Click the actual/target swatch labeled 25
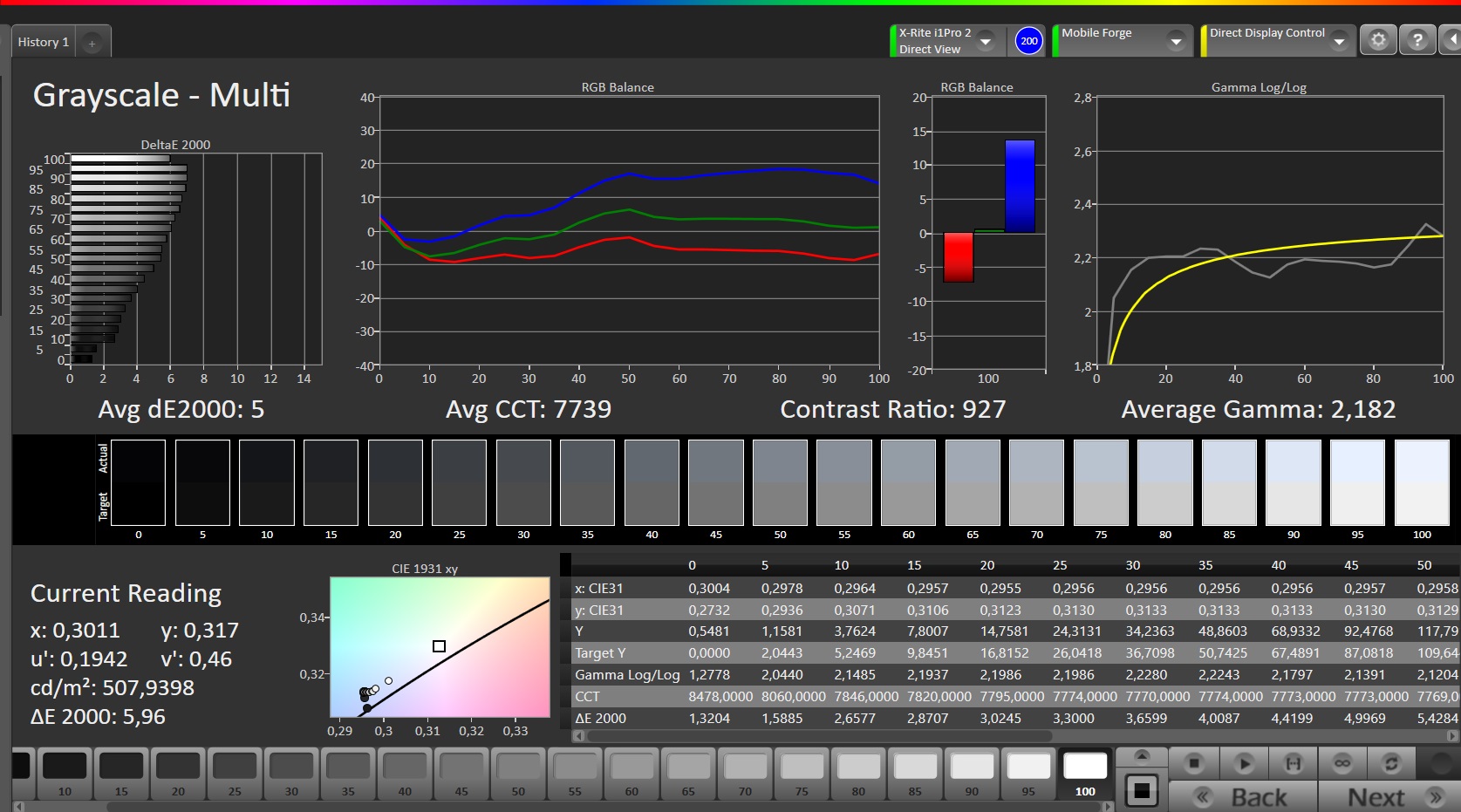Image resolution: width=1461 pixels, height=812 pixels. coord(459,482)
